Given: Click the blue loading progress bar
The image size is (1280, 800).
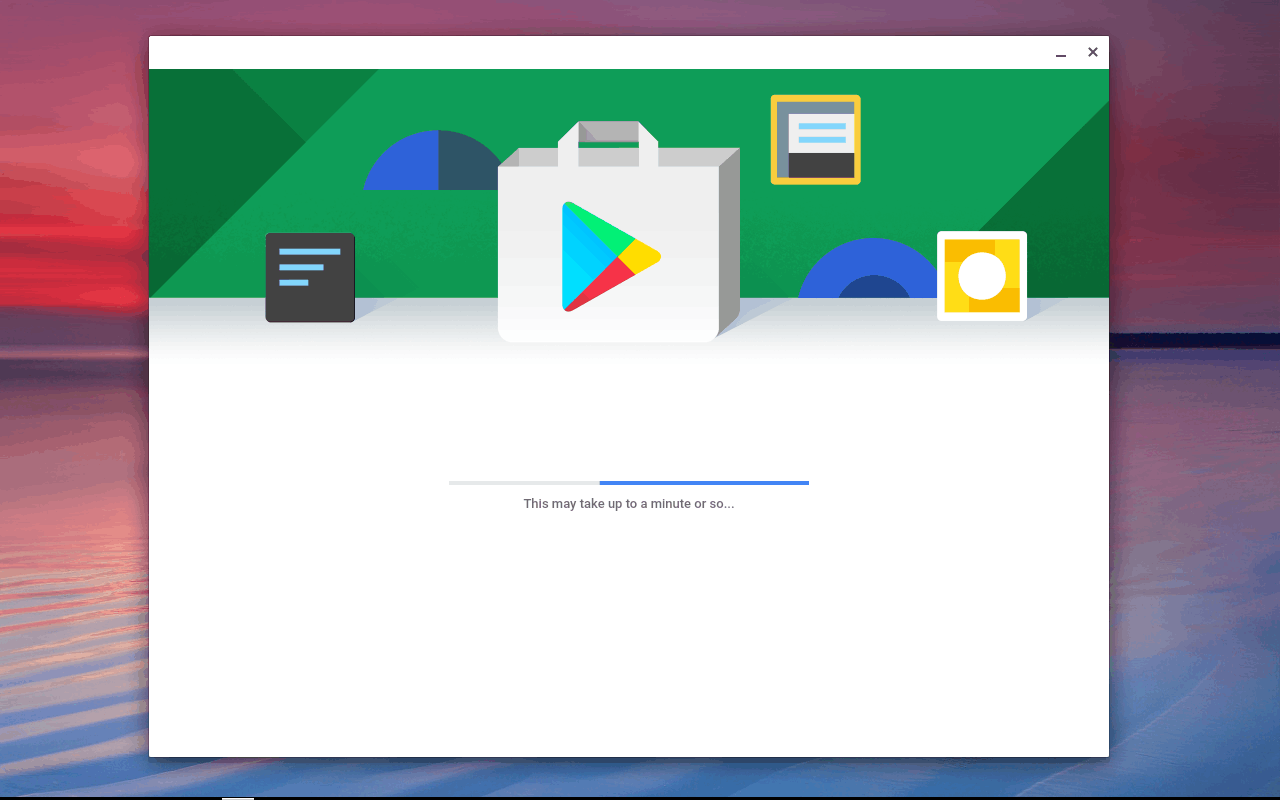Looking at the screenshot, I should coord(629,483).
